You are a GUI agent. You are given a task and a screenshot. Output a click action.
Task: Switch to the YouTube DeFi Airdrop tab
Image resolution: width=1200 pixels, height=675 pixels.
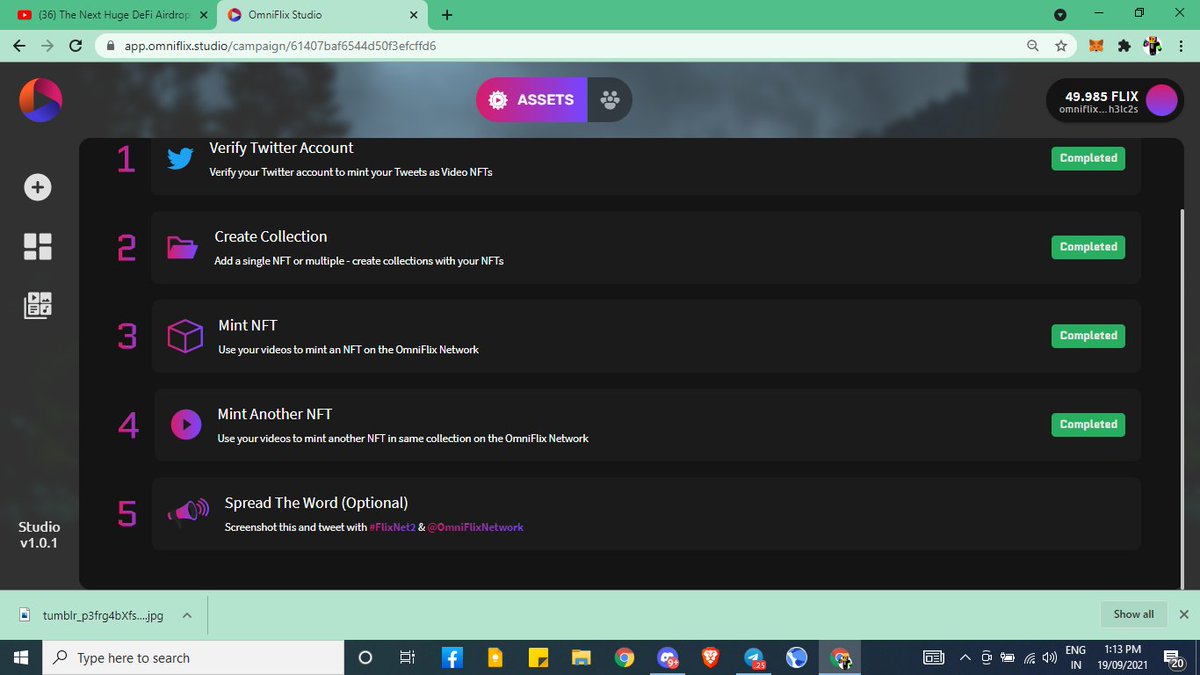point(112,15)
